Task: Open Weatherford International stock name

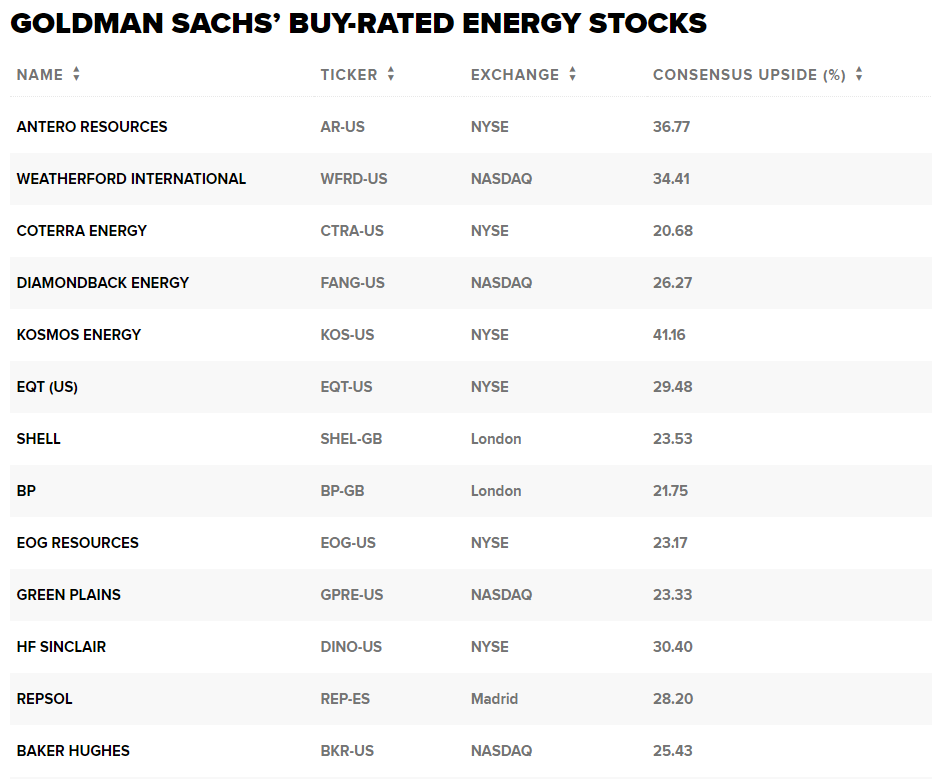Action: tap(131, 179)
